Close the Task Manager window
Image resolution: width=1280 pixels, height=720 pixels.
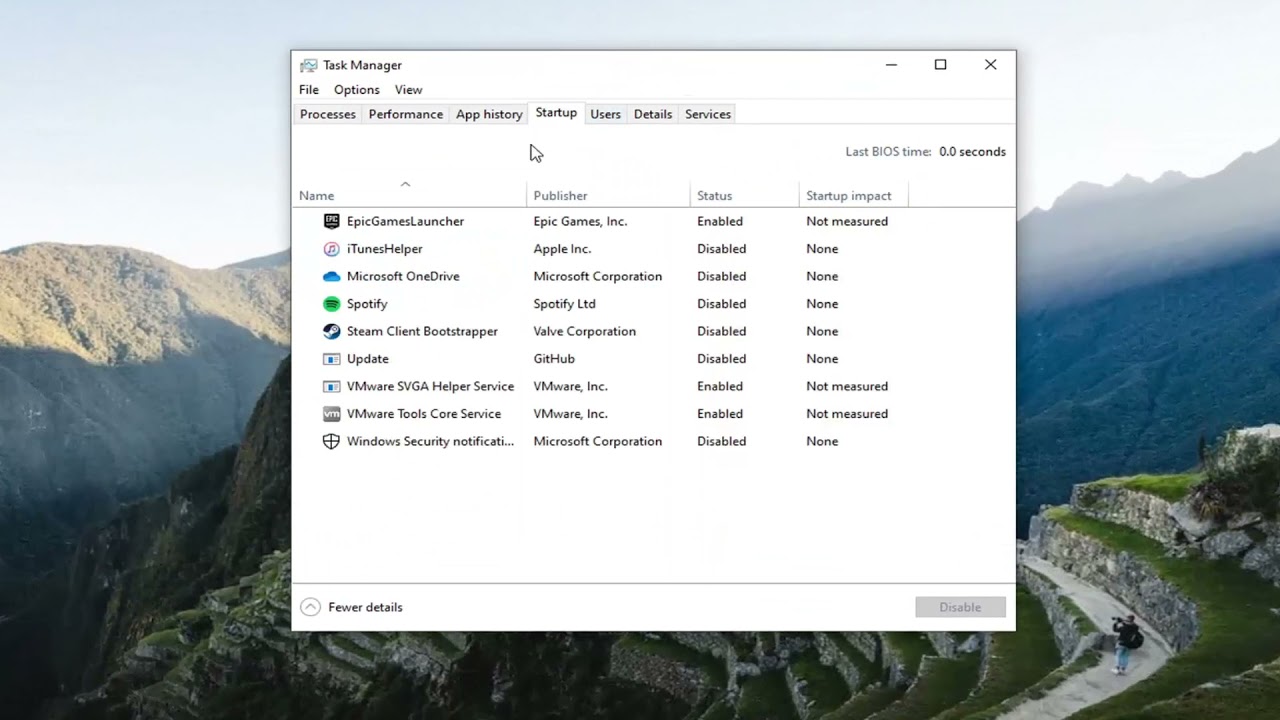pyautogui.click(x=990, y=65)
